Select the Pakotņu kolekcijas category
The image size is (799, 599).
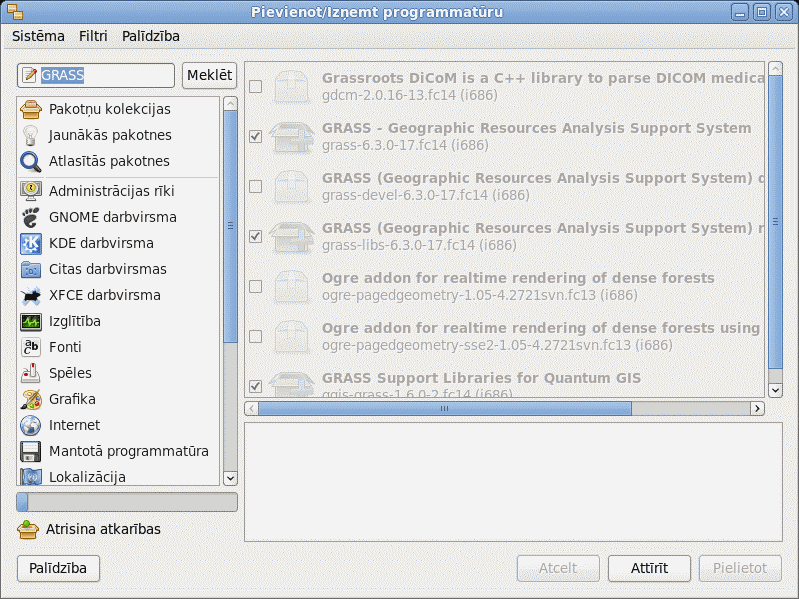pos(119,109)
